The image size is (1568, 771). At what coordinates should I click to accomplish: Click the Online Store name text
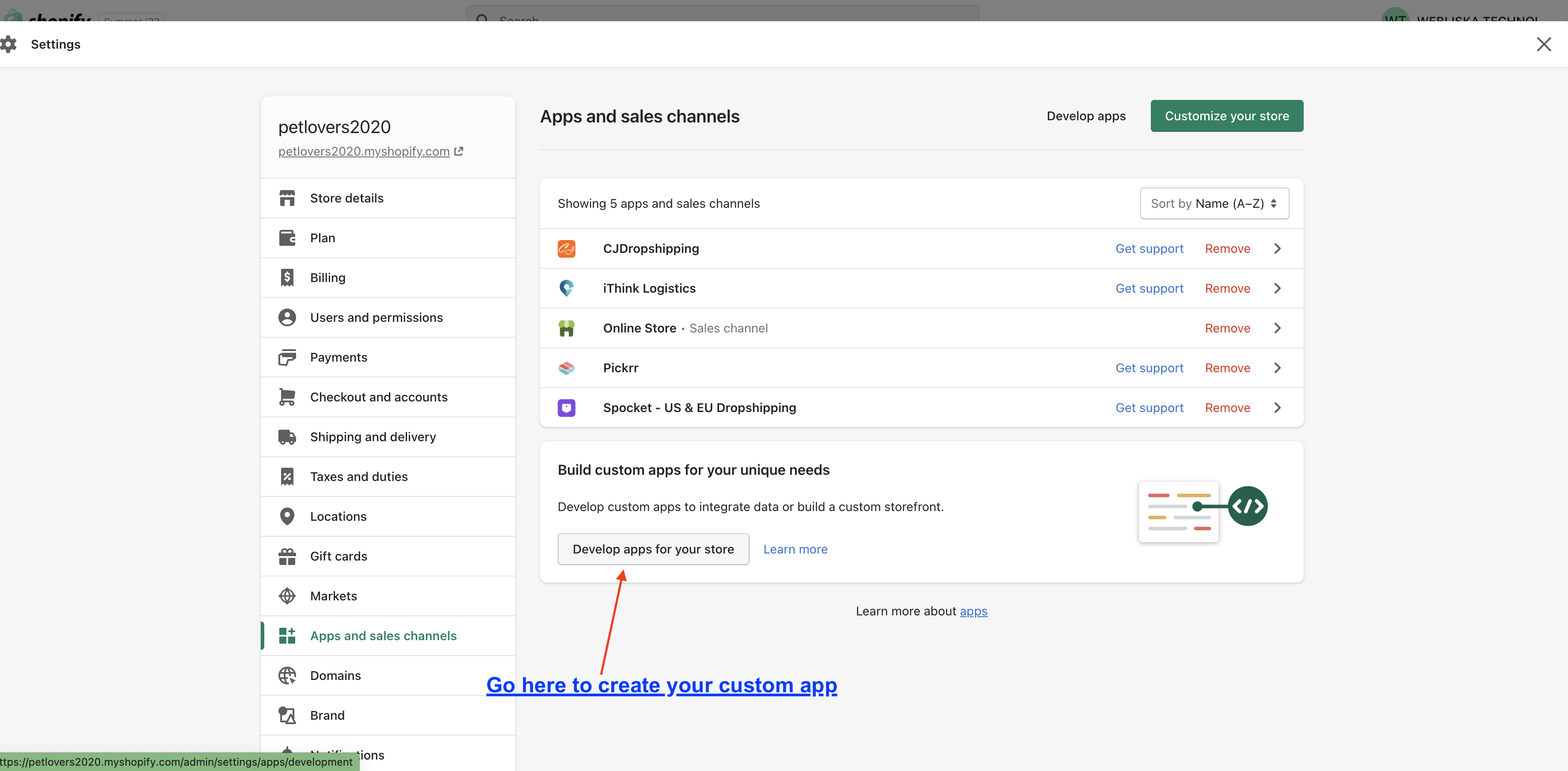[x=639, y=328]
